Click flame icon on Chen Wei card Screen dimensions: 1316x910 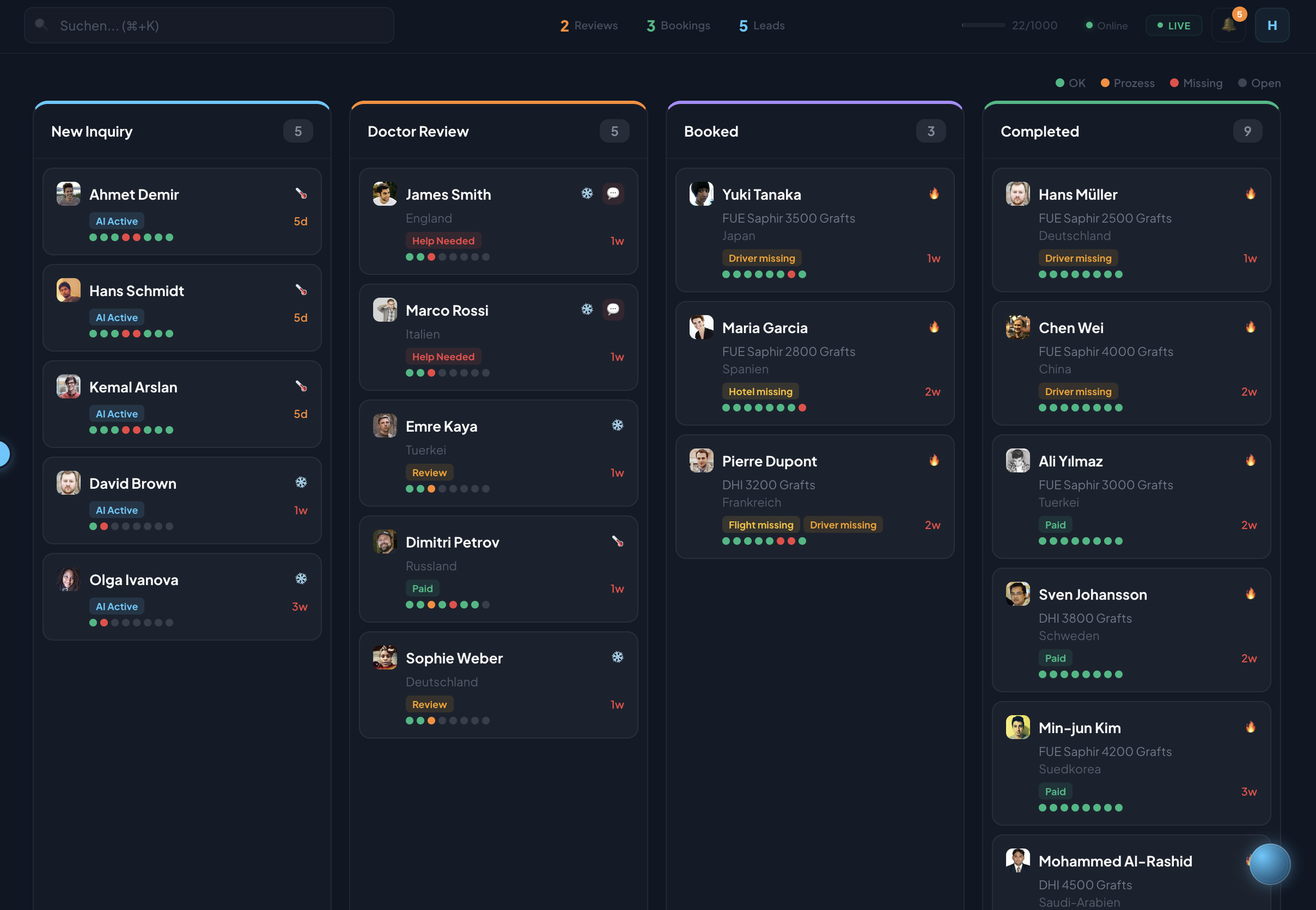[1250, 327]
